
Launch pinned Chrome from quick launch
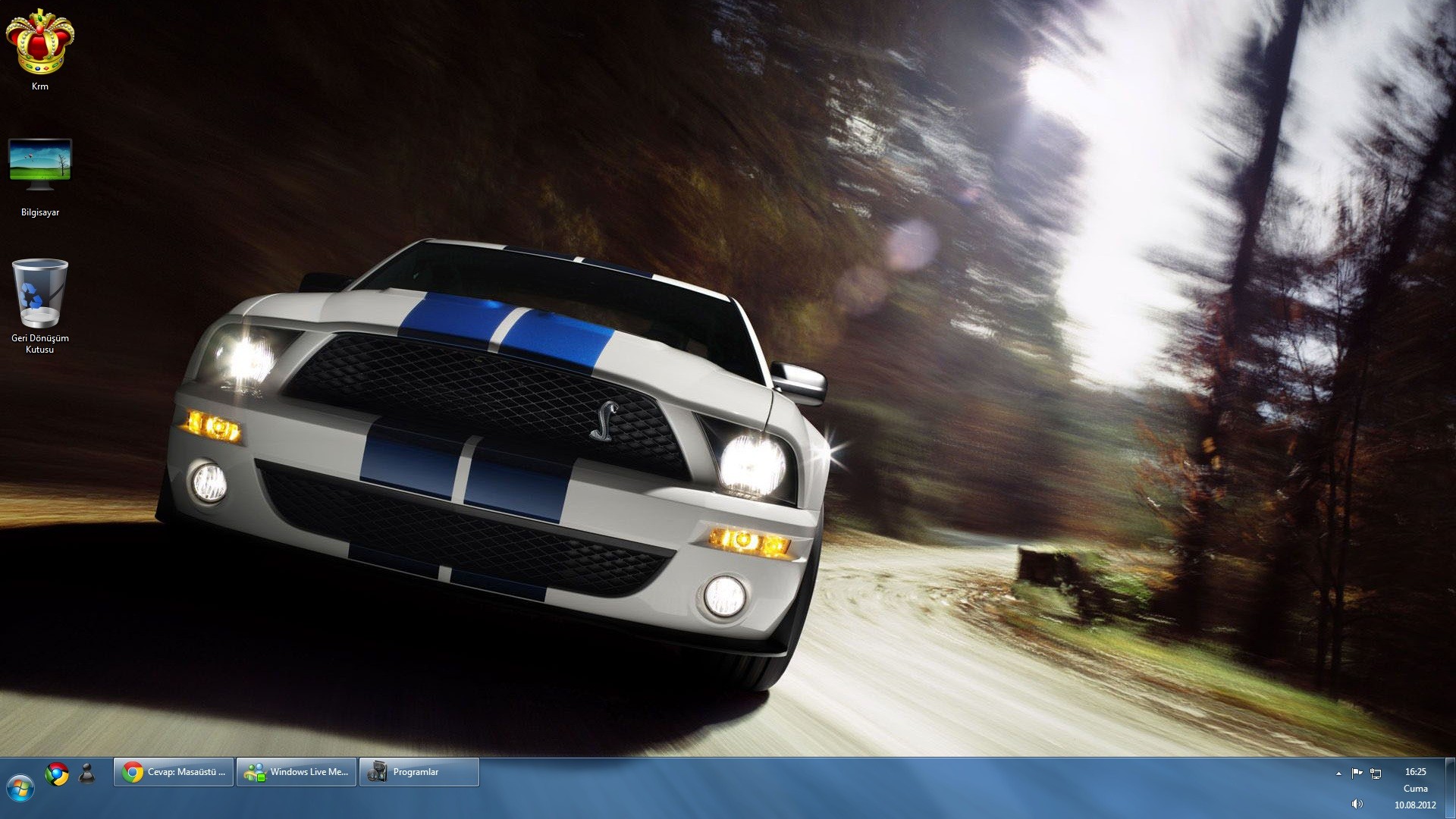(57, 773)
